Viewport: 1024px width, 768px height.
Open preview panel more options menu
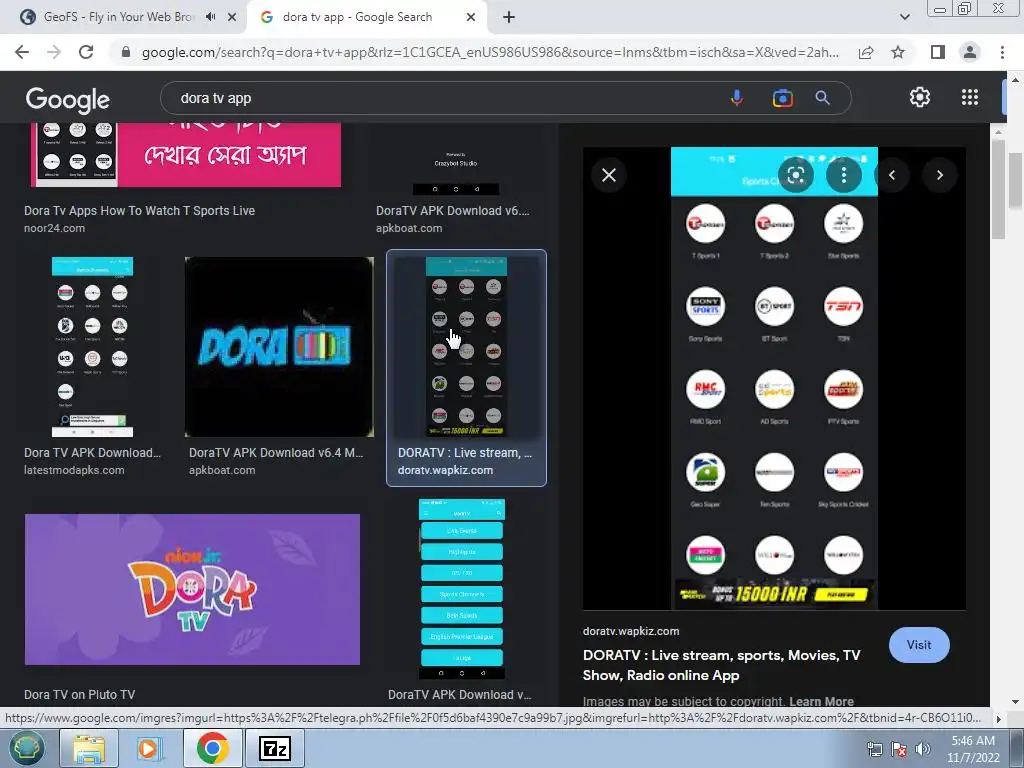click(844, 175)
